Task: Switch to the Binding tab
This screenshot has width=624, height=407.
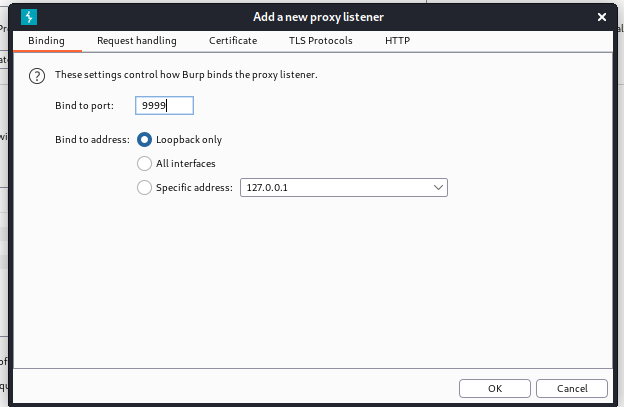Action: click(46, 41)
